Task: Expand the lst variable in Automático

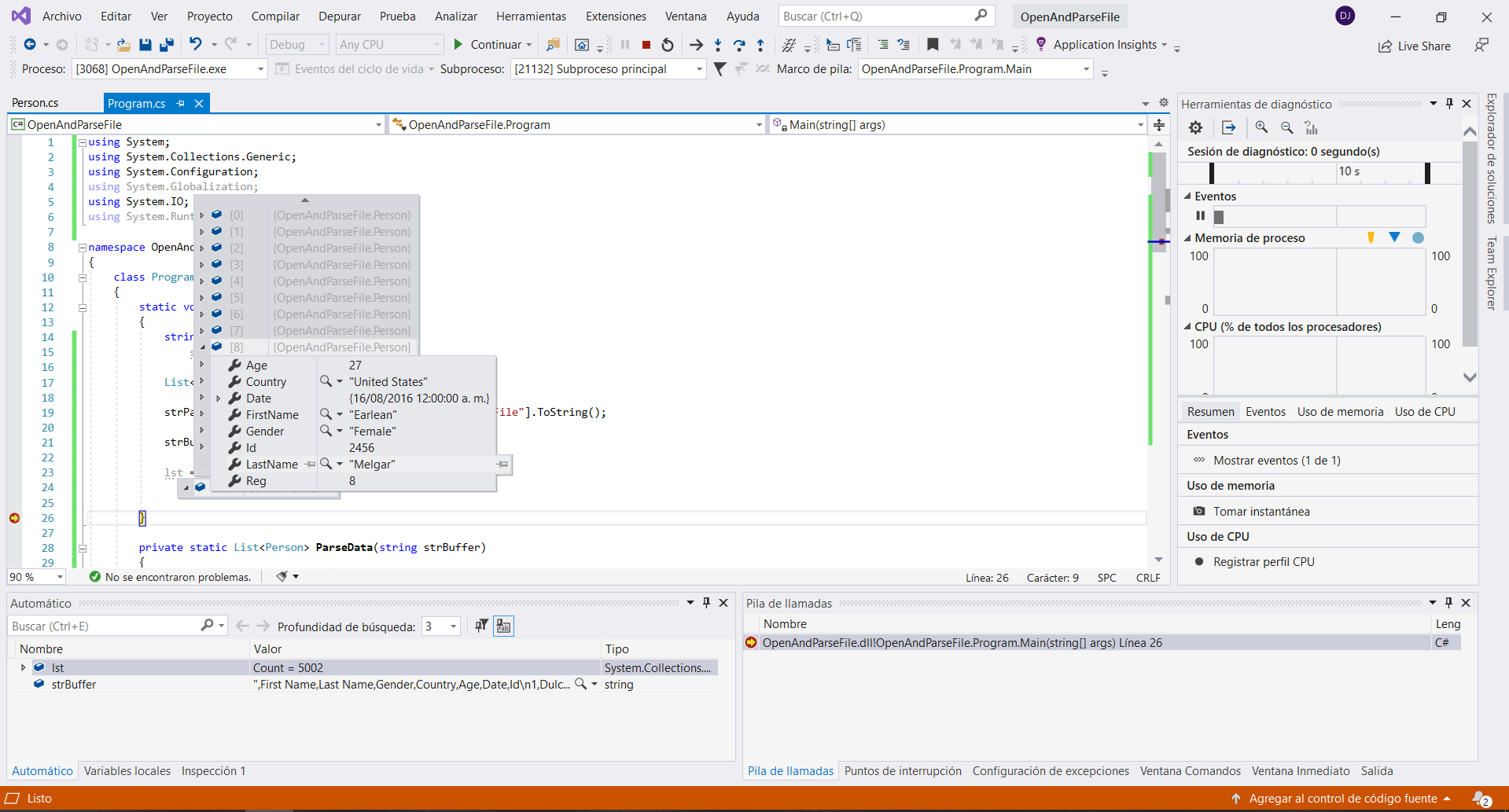Action: click(23, 667)
